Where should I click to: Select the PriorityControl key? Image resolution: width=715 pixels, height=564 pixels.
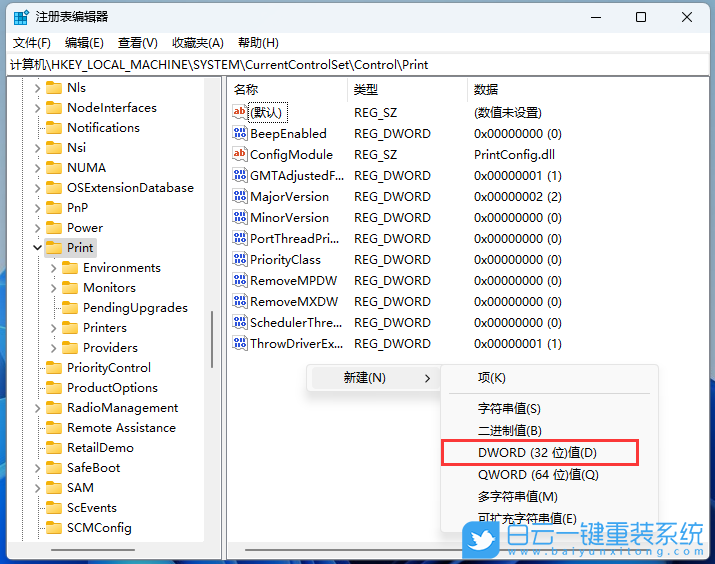109,368
